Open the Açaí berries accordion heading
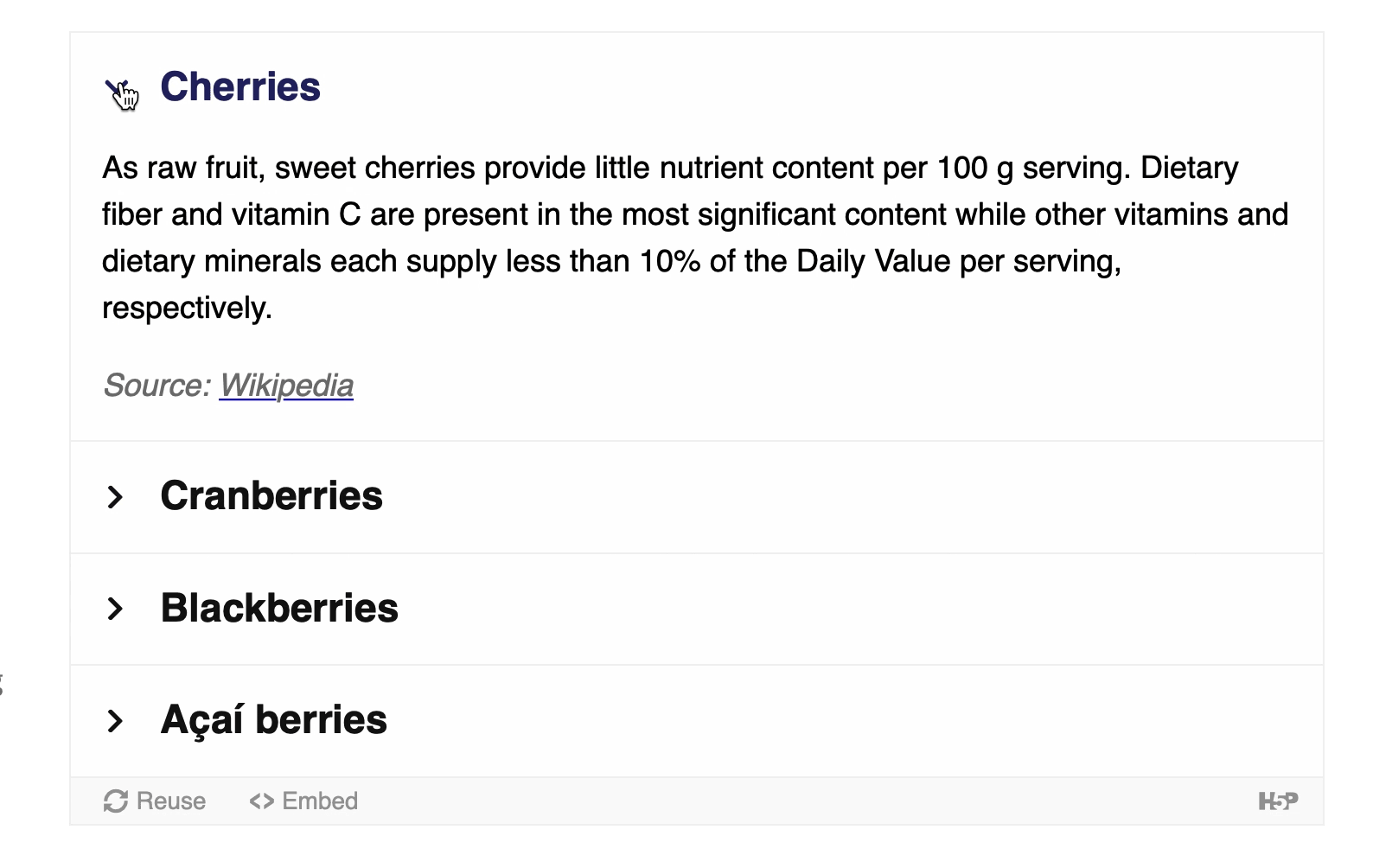 pyautogui.click(x=273, y=719)
